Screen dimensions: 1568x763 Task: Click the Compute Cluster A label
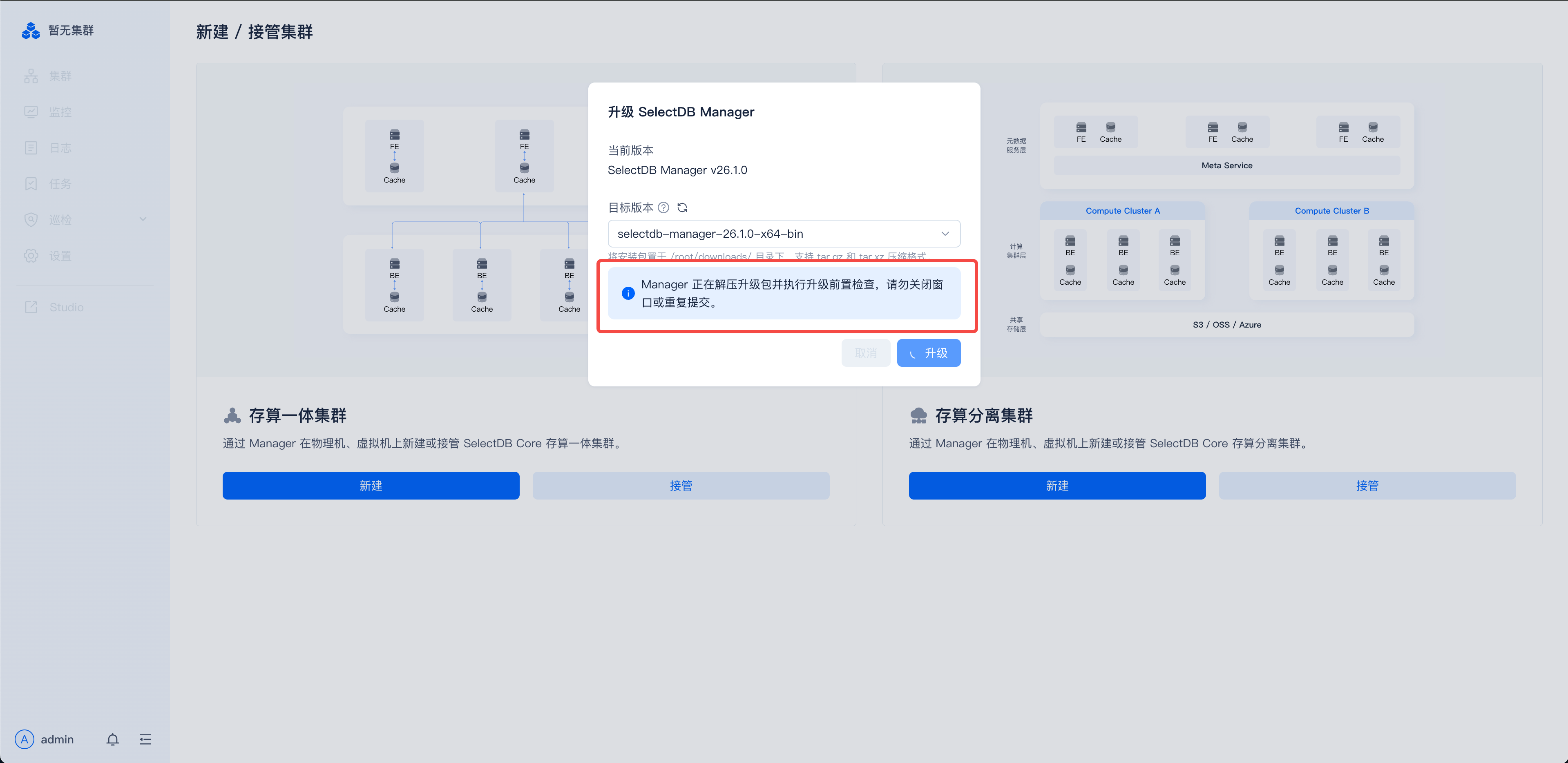point(1122,210)
